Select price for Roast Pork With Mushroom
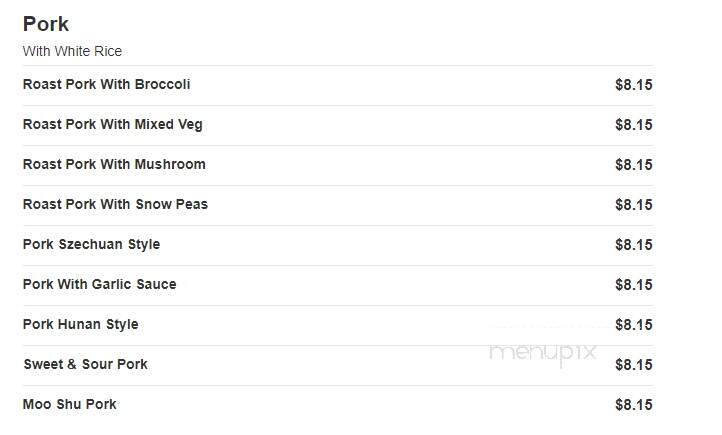The height and width of the screenshot is (435, 722). tap(634, 165)
